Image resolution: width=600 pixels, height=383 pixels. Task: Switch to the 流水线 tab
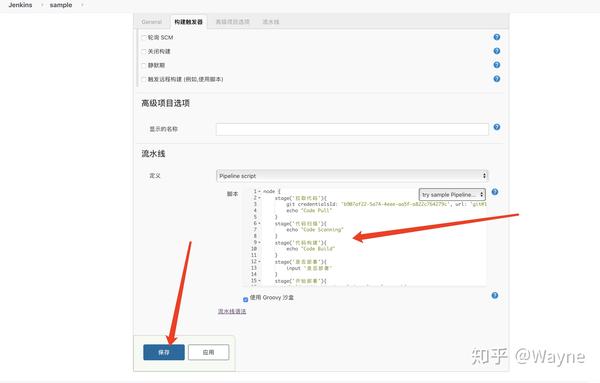click(x=271, y=22)
